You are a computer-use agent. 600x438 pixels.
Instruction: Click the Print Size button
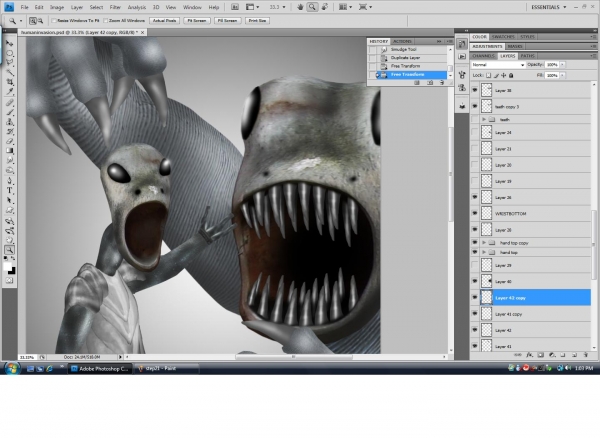[257, 21]
